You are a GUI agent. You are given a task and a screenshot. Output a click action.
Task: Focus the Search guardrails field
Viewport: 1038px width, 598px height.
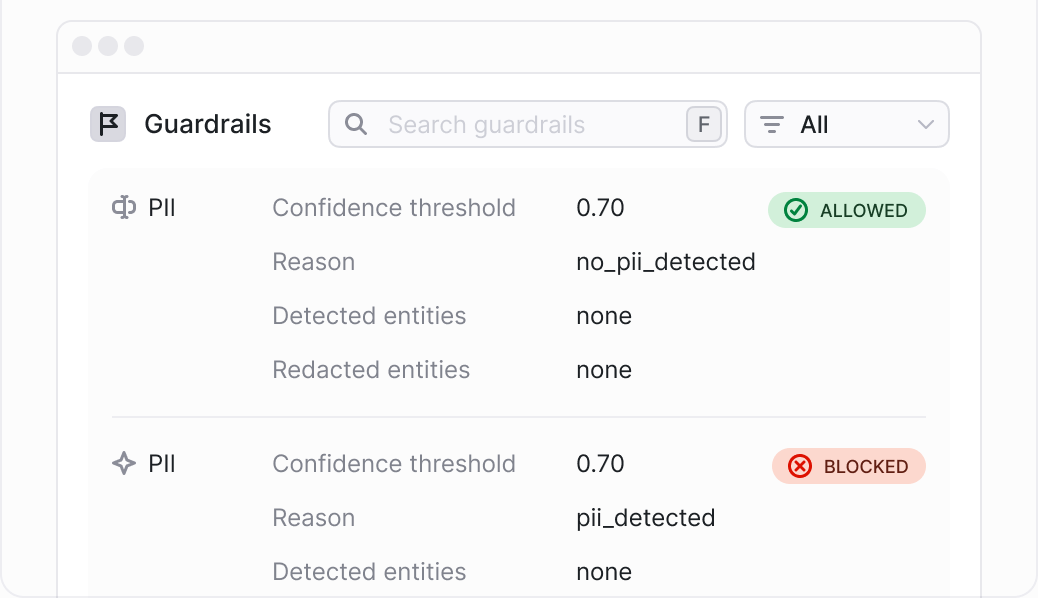point(528,124)
